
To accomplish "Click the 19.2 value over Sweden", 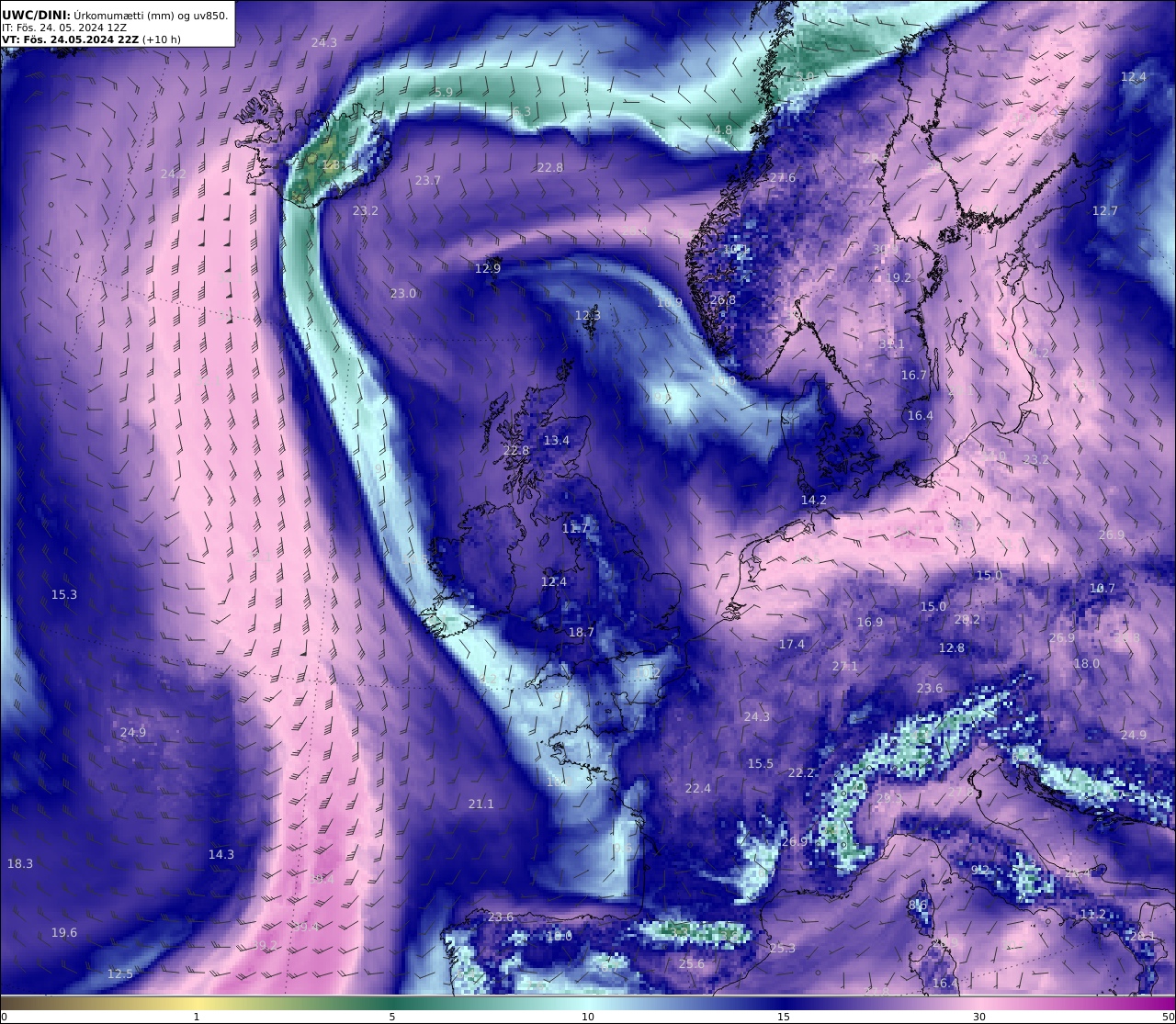I will click(x=899, y=278).
